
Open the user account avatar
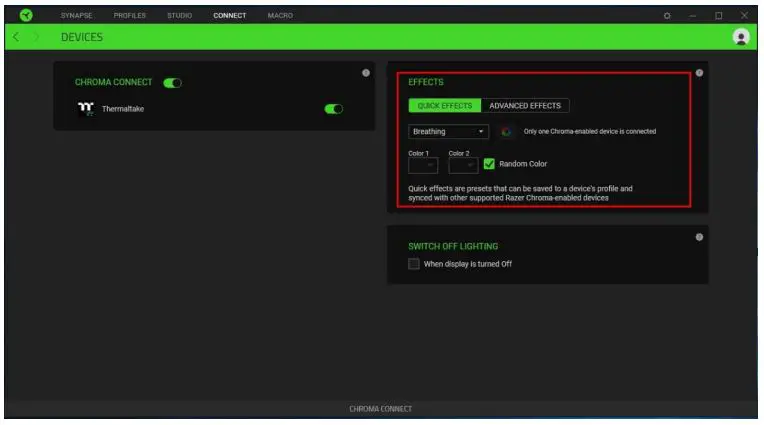point(741,37)
